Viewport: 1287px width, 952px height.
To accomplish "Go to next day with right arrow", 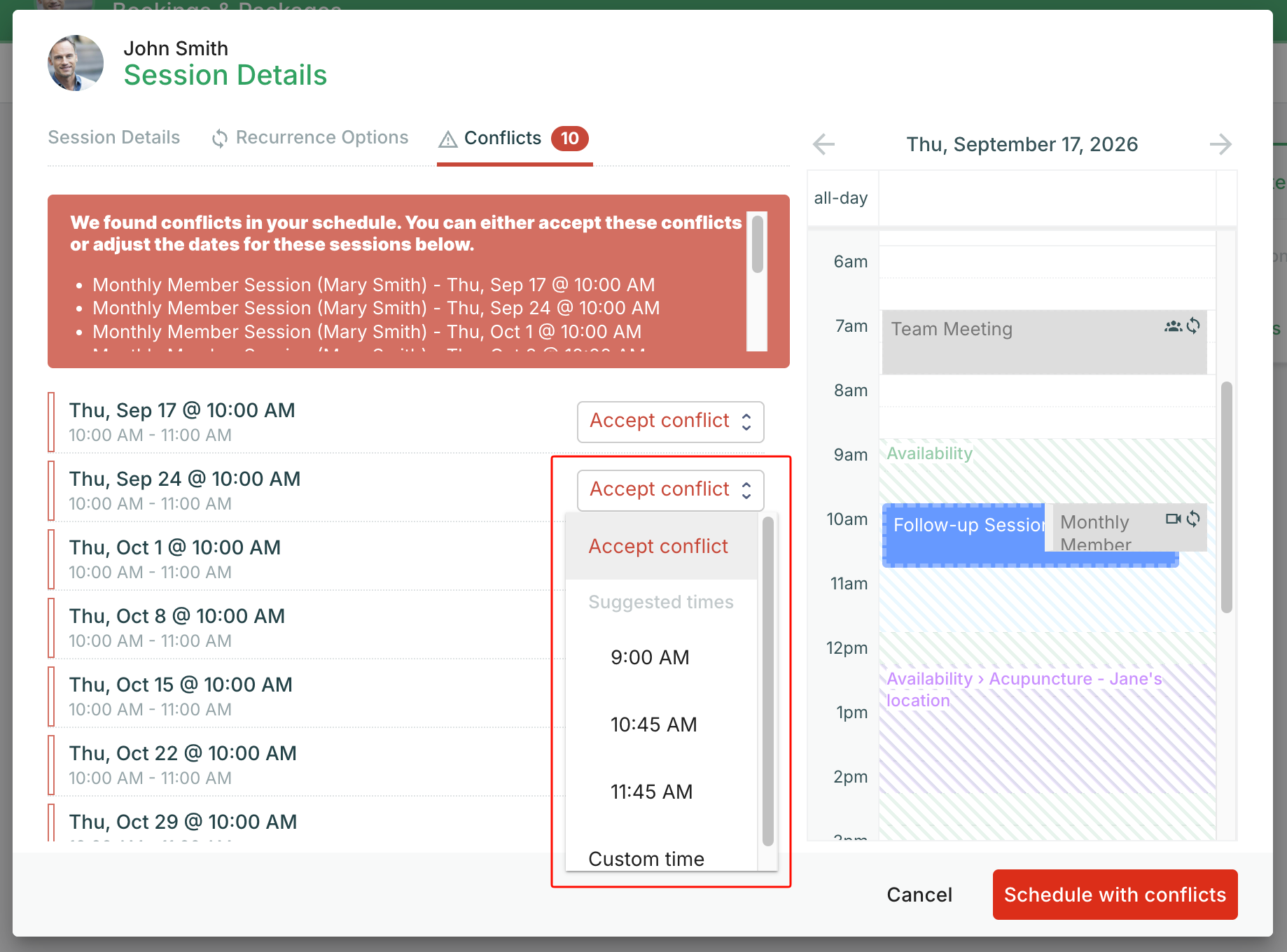I will [1220, 144].
